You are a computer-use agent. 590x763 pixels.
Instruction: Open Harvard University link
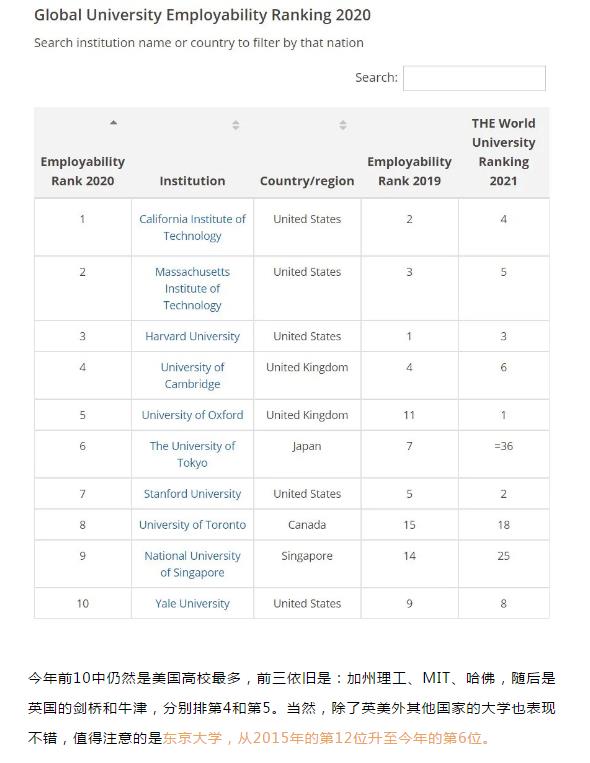pyautogui.click(x=192, y=336)
